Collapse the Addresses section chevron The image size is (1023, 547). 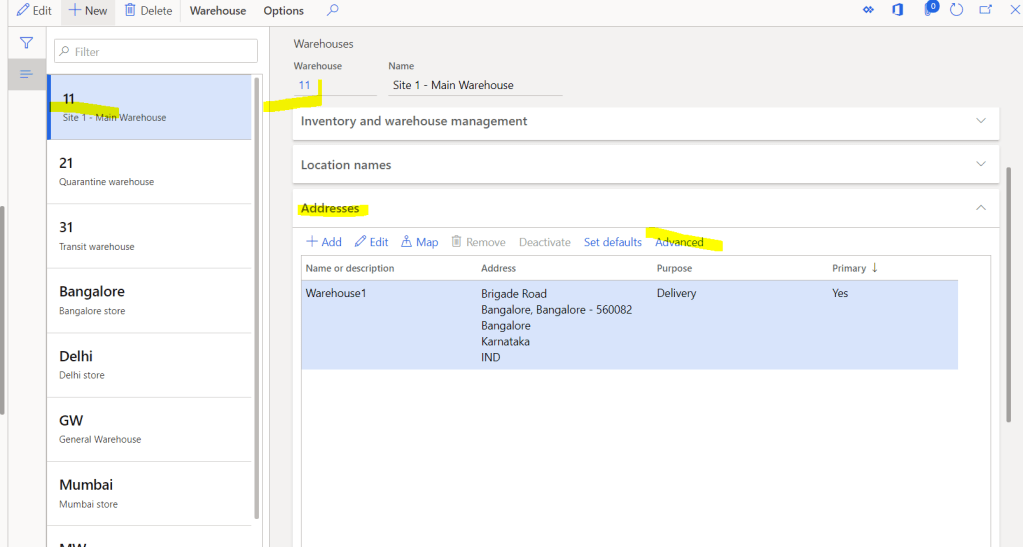pos(980,208)
